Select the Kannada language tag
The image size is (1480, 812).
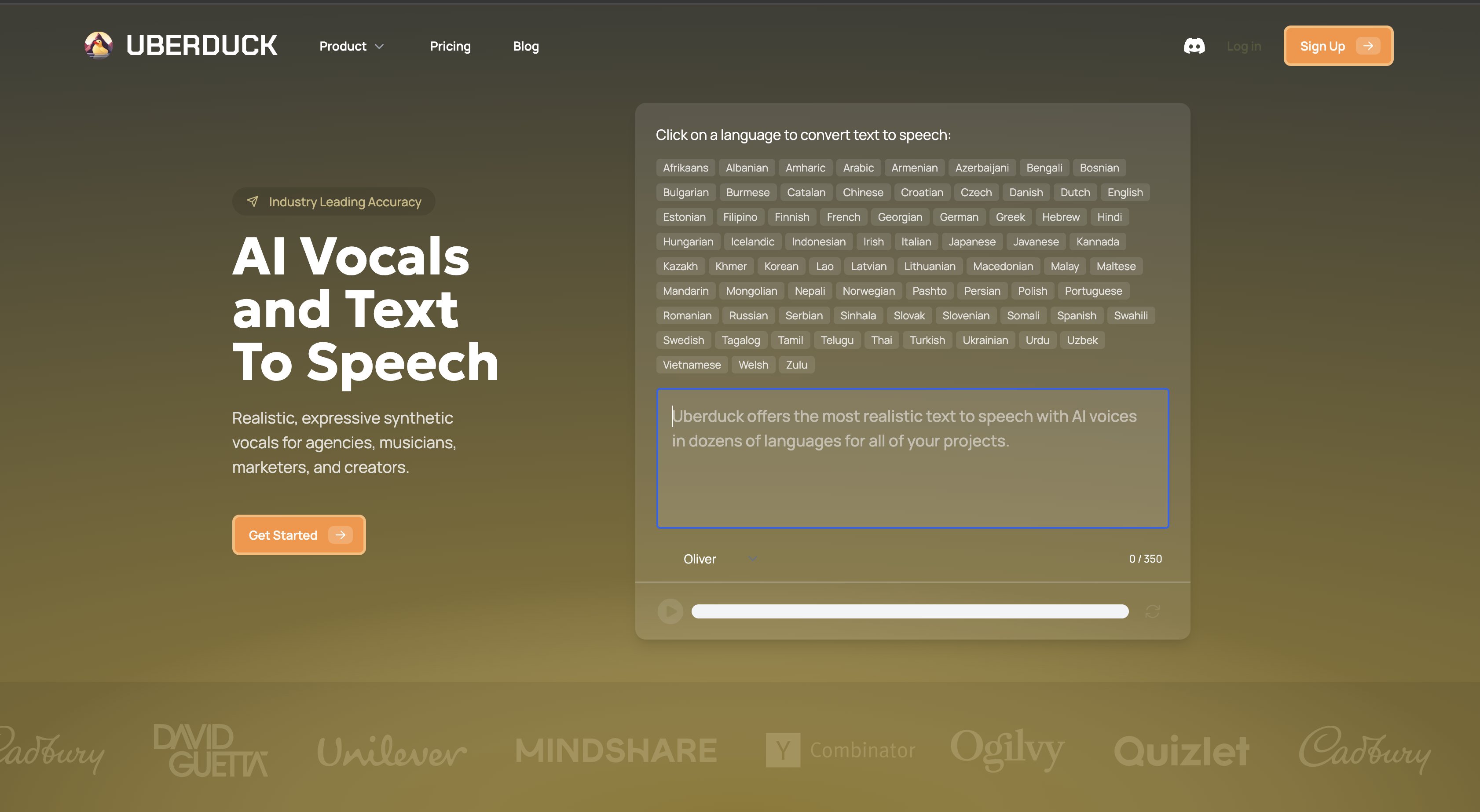coord(1097,242)
